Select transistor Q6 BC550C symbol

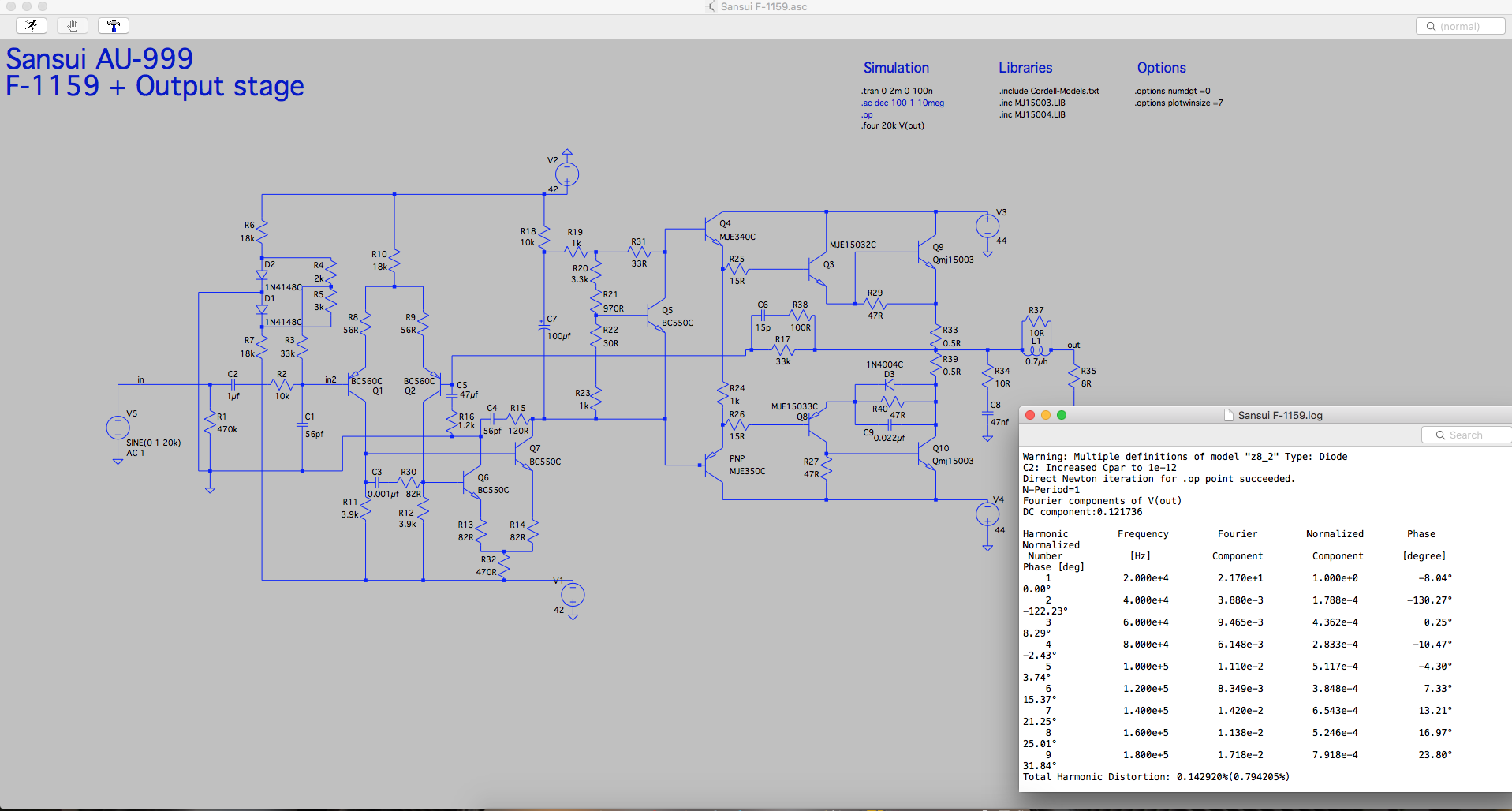(471, 480)
